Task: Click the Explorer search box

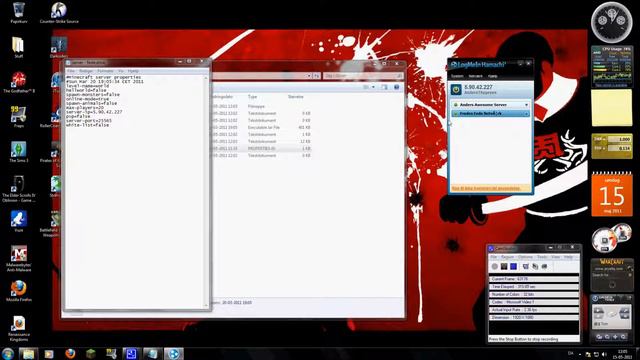Action: pyautogui.click(x=363, y=76)
